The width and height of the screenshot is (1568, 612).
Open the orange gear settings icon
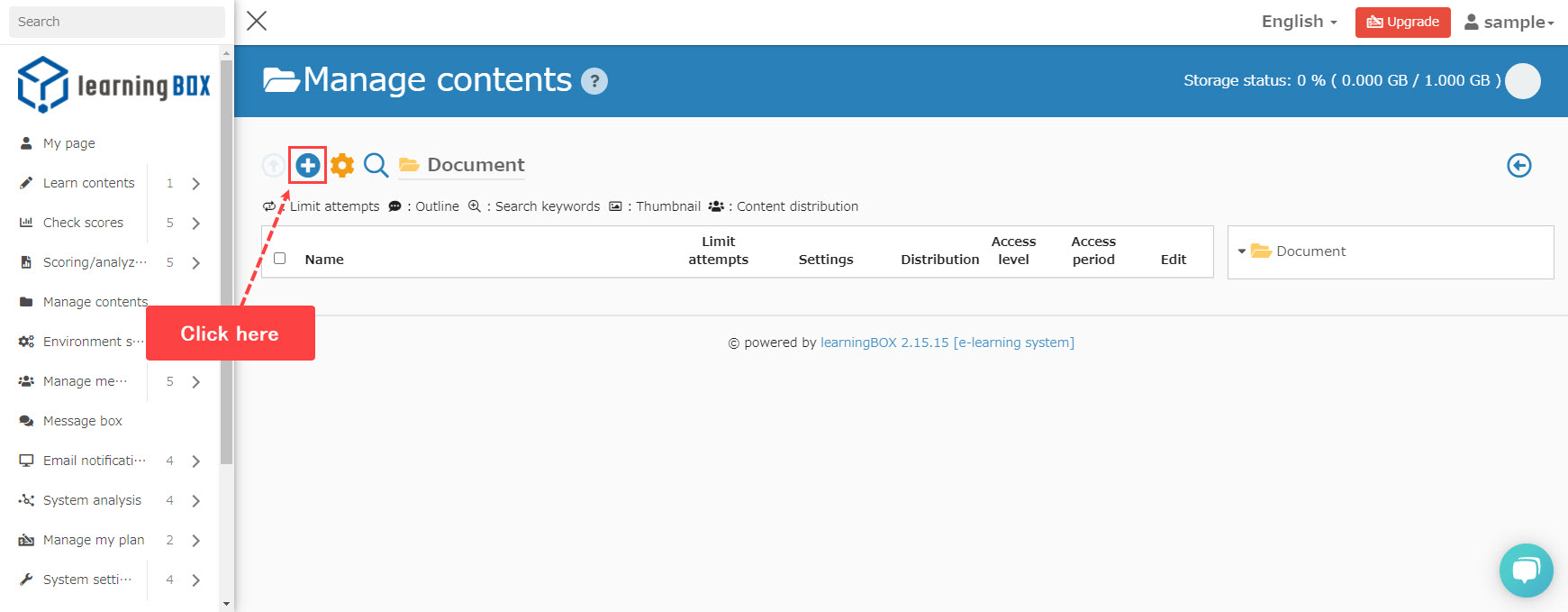point(342,165)
